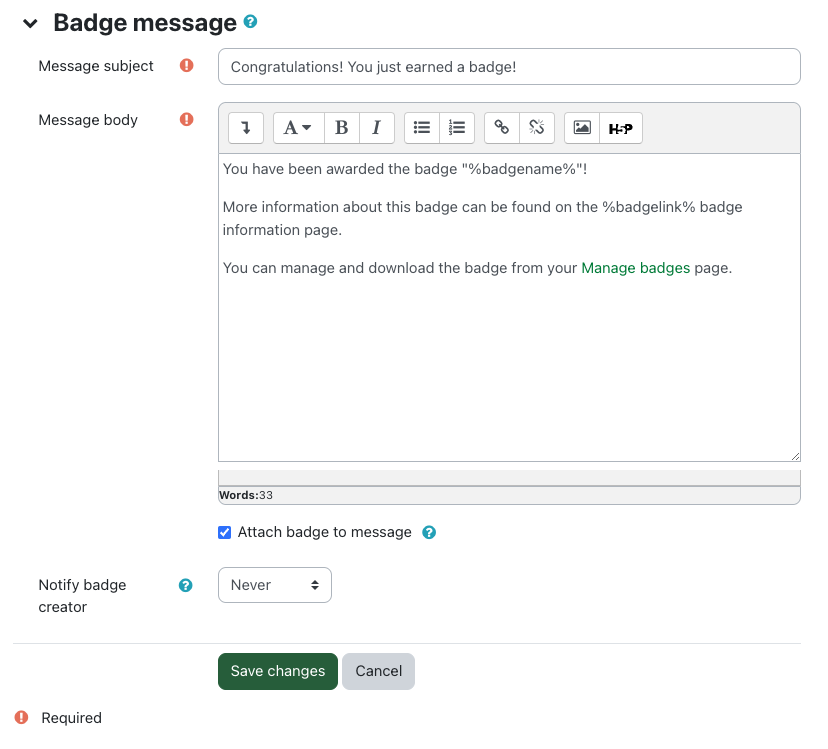The image size is (828, 749).
Task: Click the unlink icon
Action: [537, 128]
